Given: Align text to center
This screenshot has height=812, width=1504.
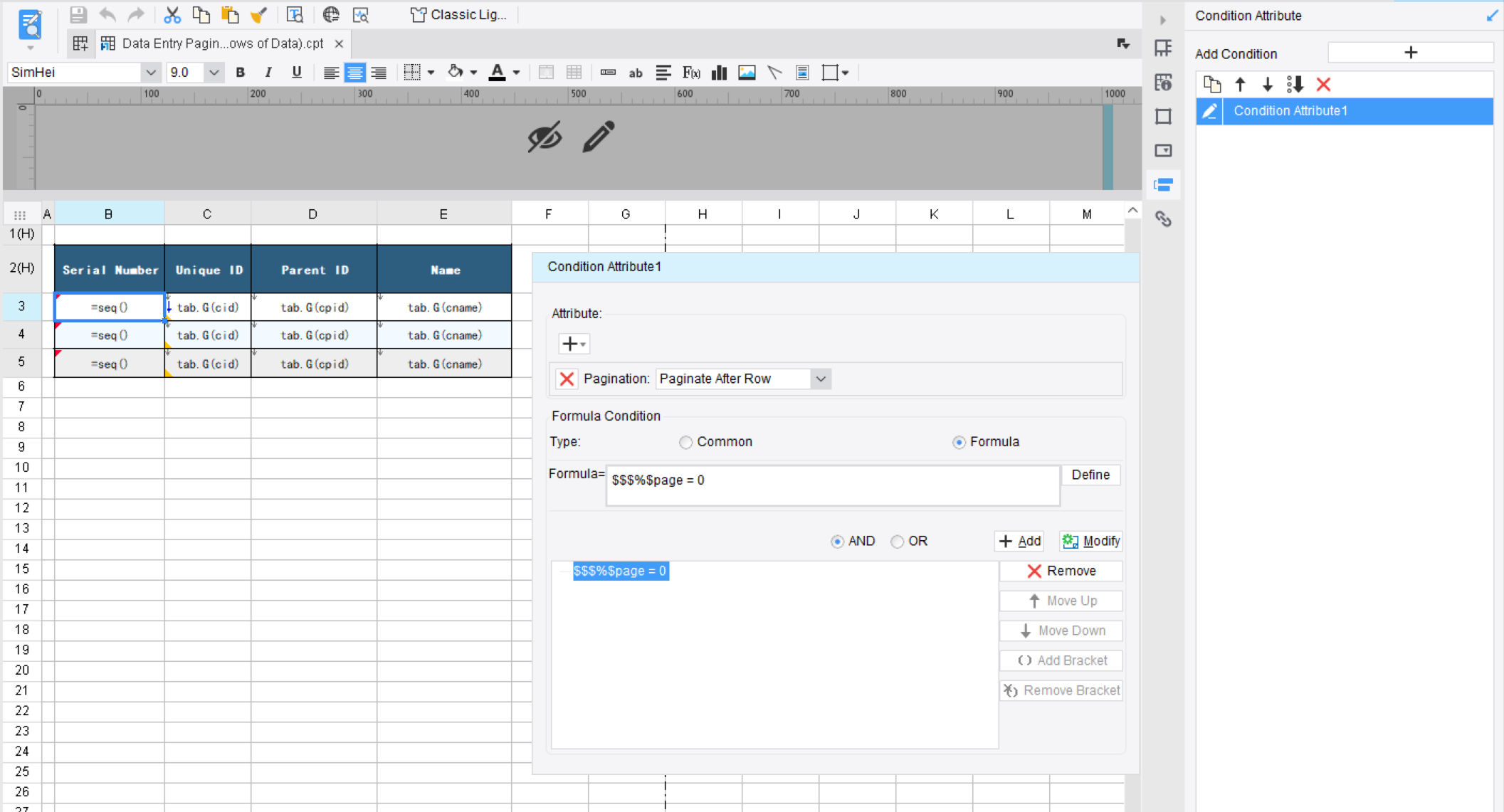Looking at the screenshot, I should pyautogui.click(x=354, y=73).
